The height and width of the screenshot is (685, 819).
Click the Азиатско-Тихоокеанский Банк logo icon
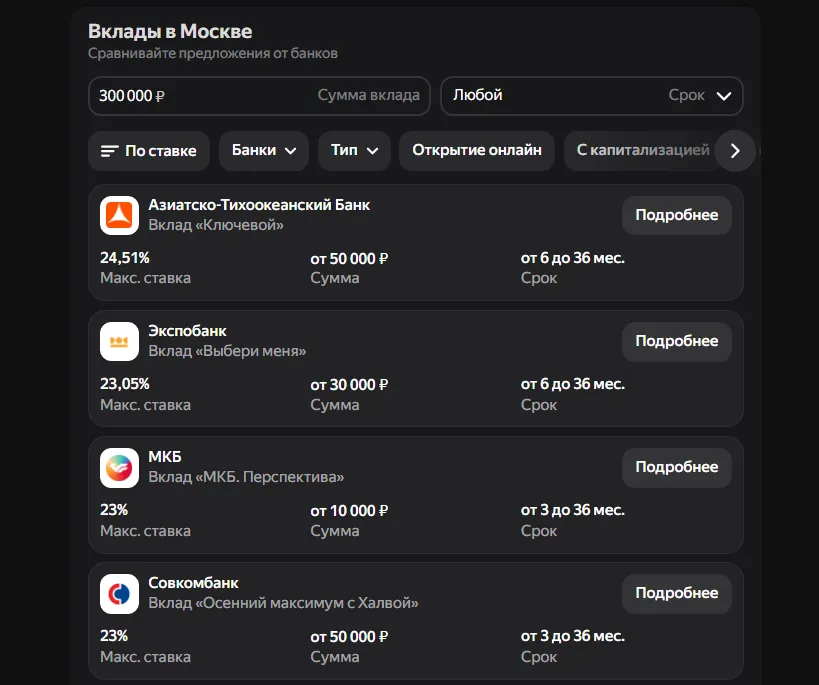point(120,215)
